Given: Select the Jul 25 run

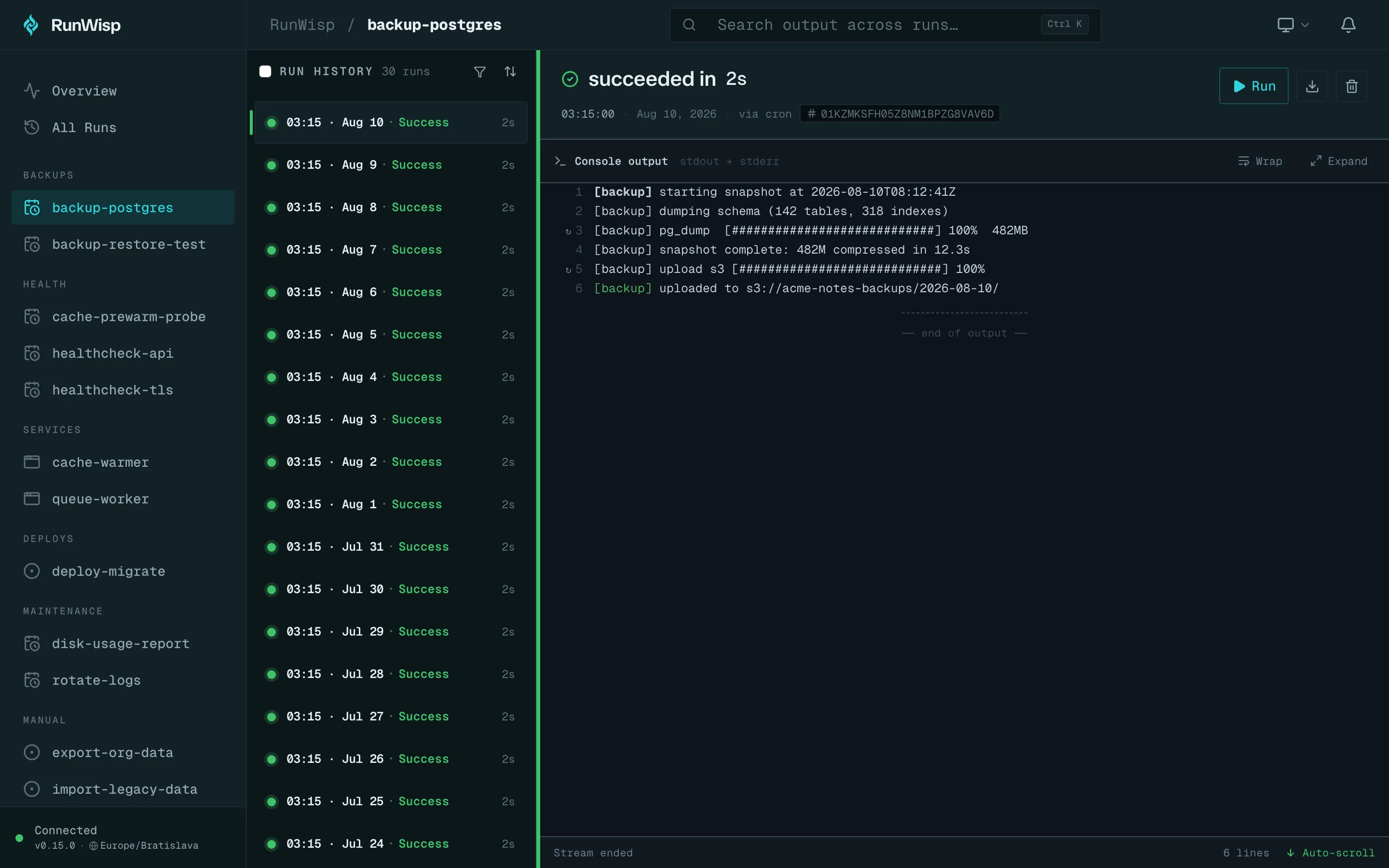Looking at the screenshot, I should (x=391, y=802).
